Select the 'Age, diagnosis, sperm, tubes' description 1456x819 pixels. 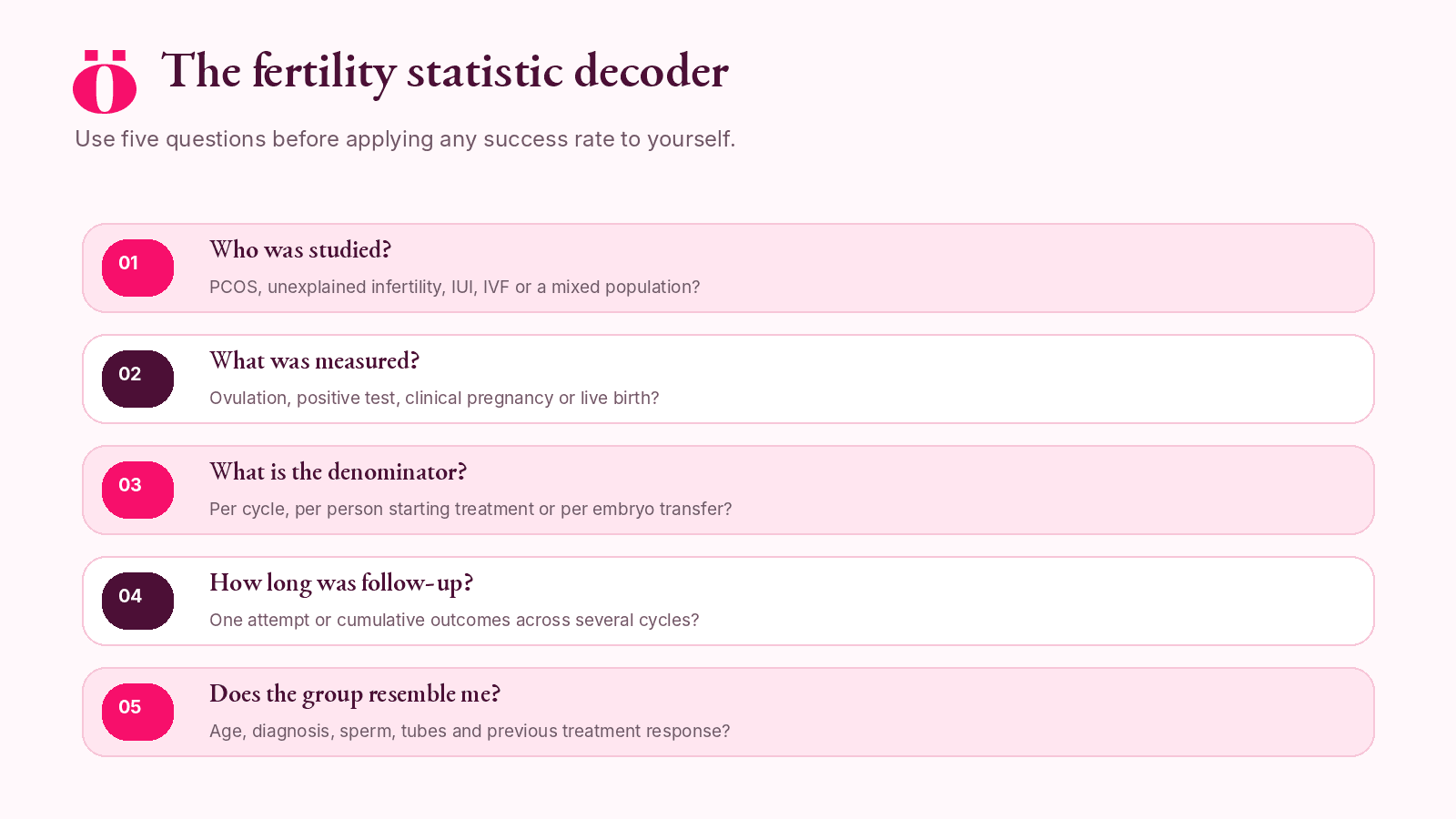(470, 731)
